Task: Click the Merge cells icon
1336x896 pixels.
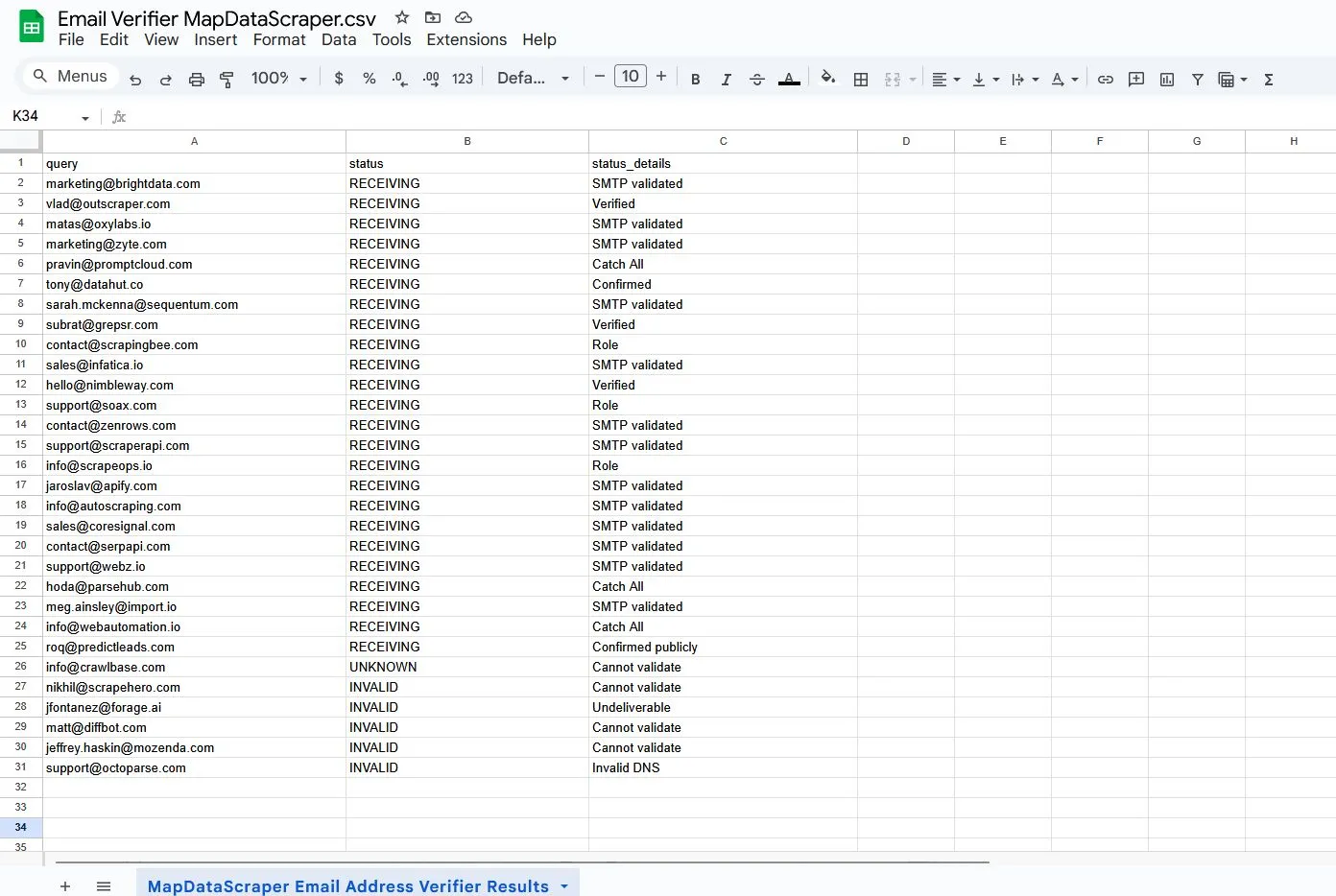Action: pyautogui.click(x=893, y=80)
